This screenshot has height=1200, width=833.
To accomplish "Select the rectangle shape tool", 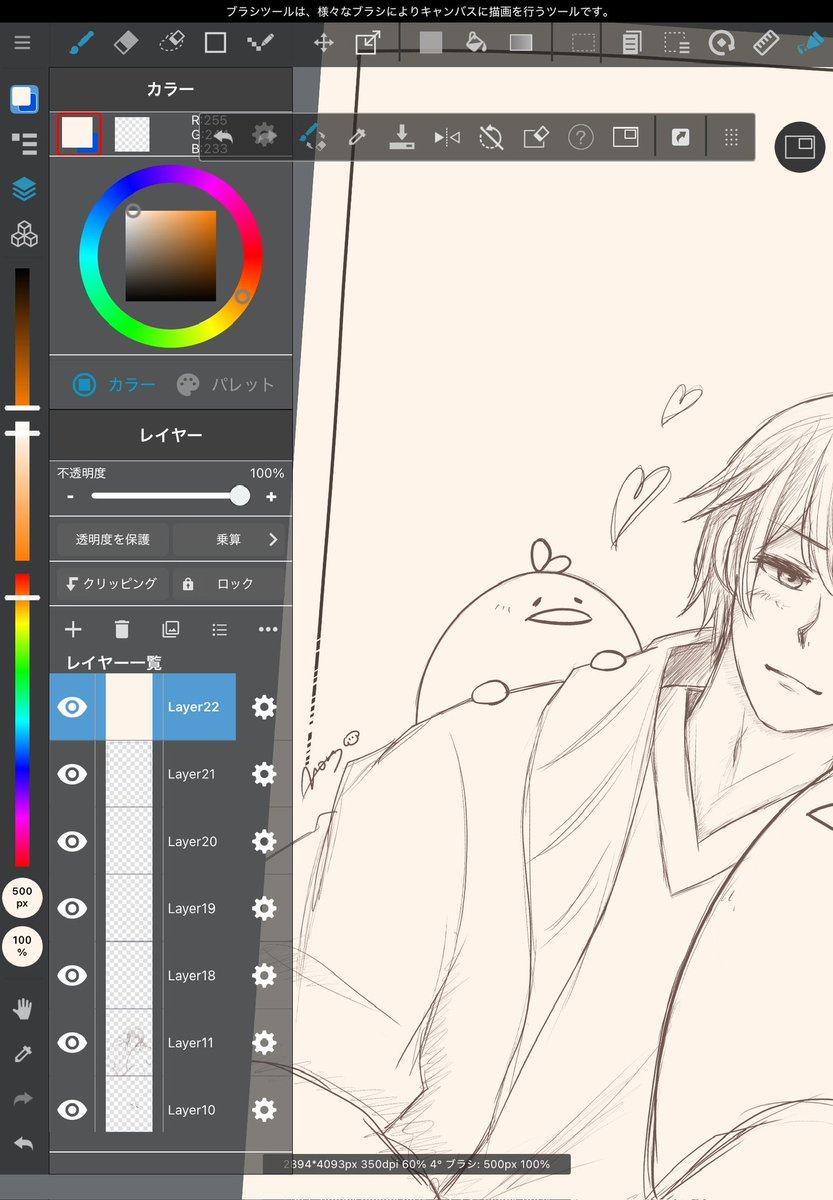I will click(x=215, y=43).
